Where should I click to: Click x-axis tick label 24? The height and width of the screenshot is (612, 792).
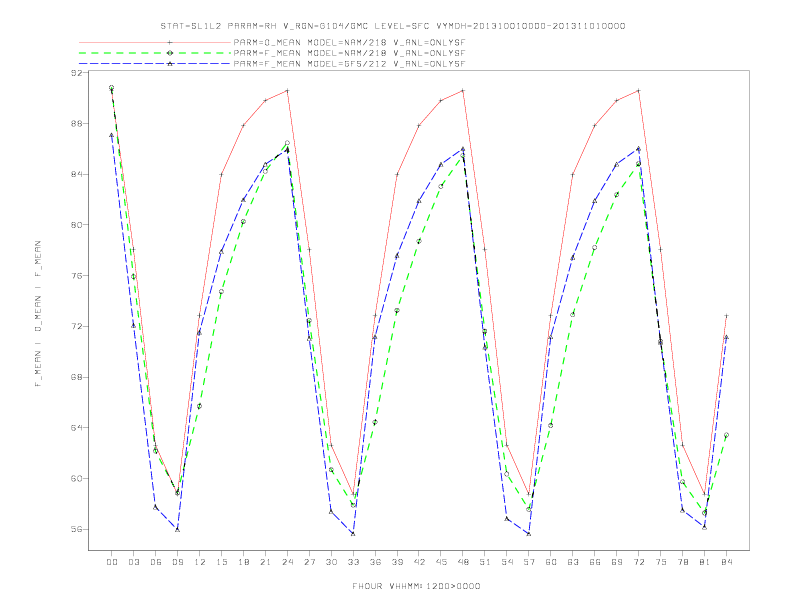287,562
